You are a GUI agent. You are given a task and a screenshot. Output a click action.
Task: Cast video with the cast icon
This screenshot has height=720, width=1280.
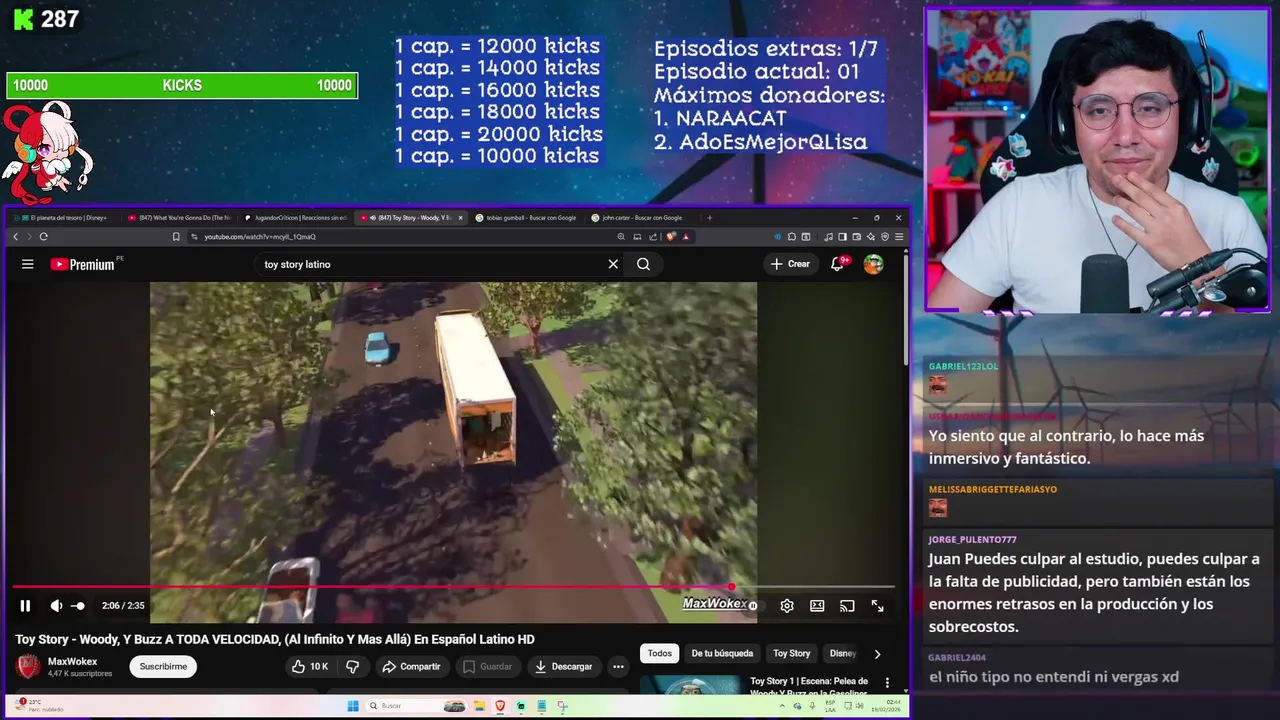(847, 606)
